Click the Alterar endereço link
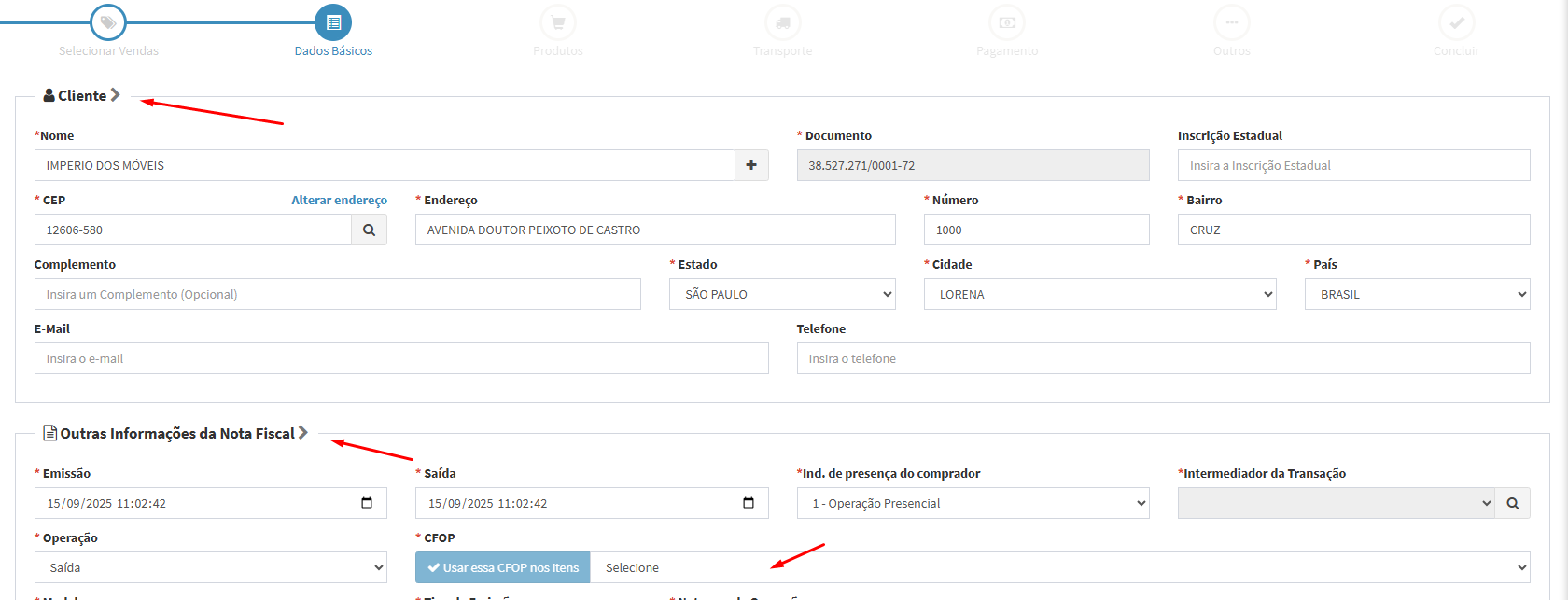Screen dimensions: 1568x600 tap(339, 200)
